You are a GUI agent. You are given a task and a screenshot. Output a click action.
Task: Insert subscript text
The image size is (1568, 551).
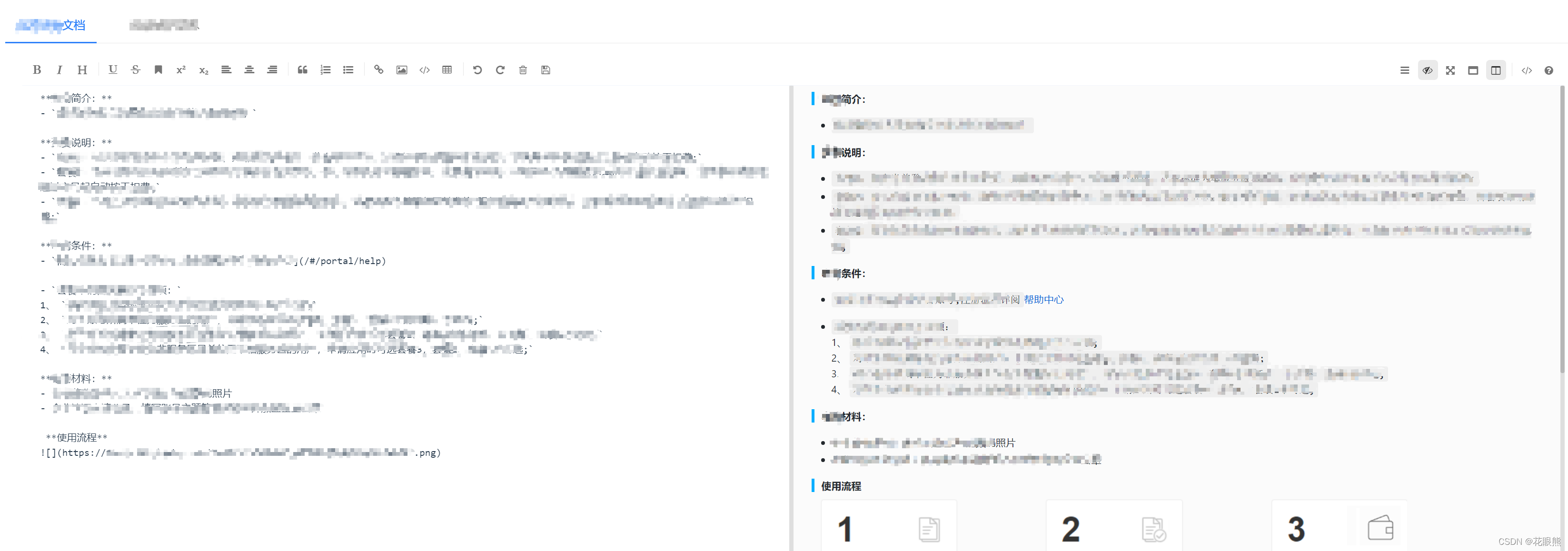[204, 70]
